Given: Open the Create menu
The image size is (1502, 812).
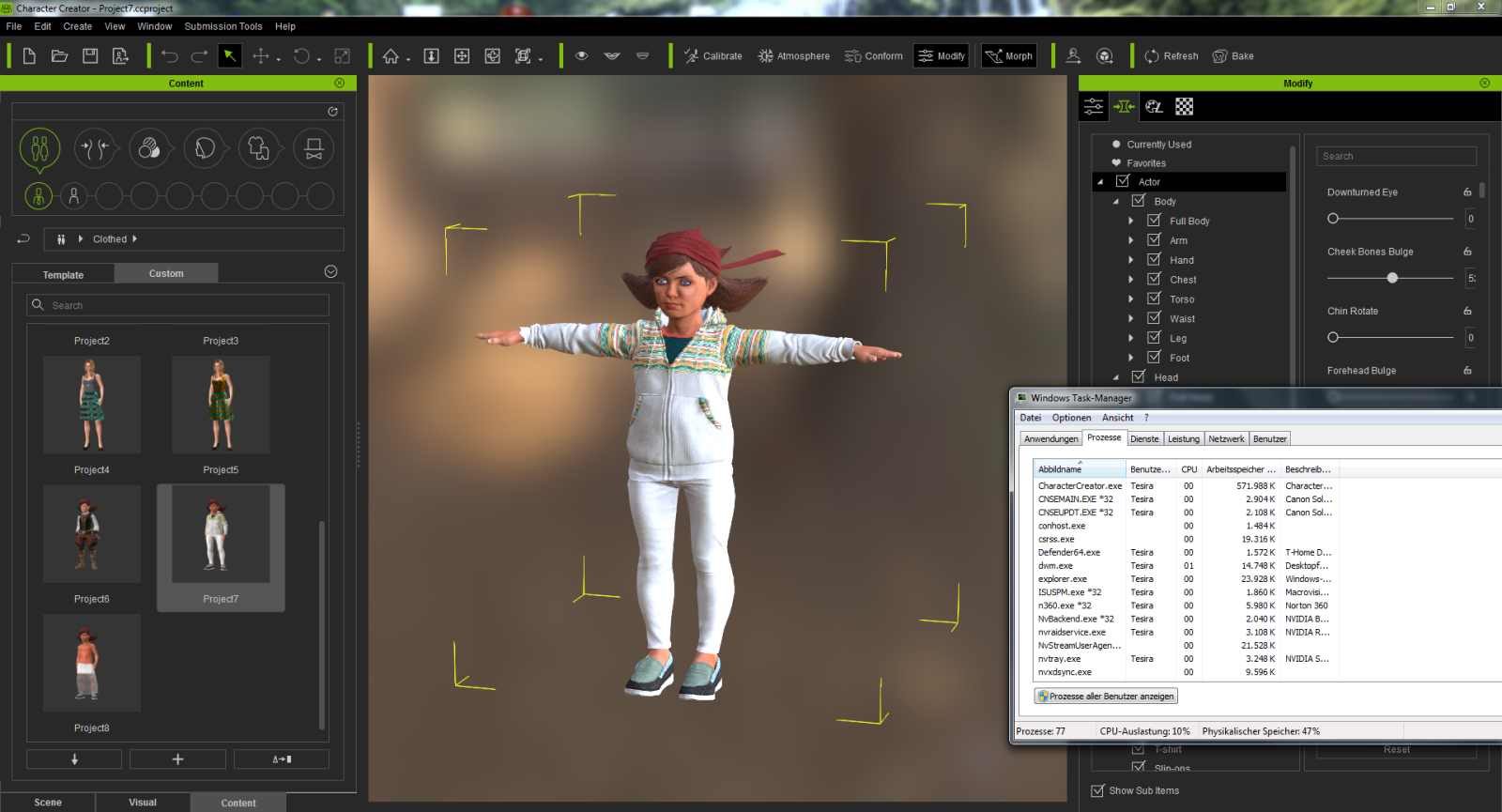Looking at the screenshot, I should [x=77, y=26].
